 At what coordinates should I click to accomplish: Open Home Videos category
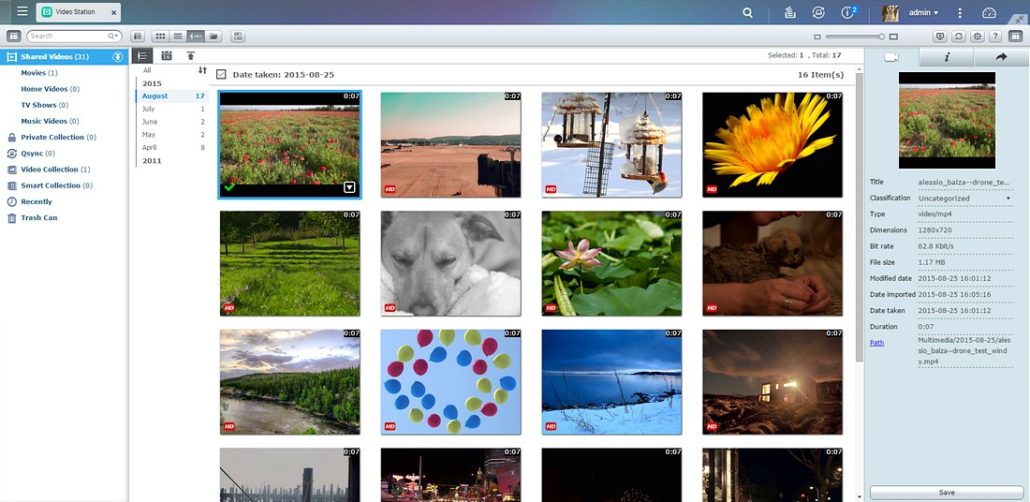tap(50, 89)
